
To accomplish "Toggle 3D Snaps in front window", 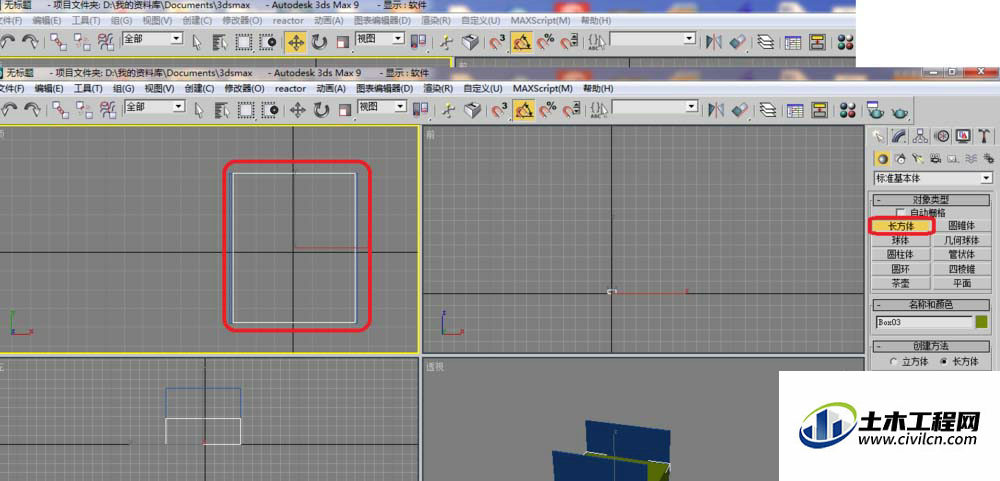I will [x=499, y=110].
